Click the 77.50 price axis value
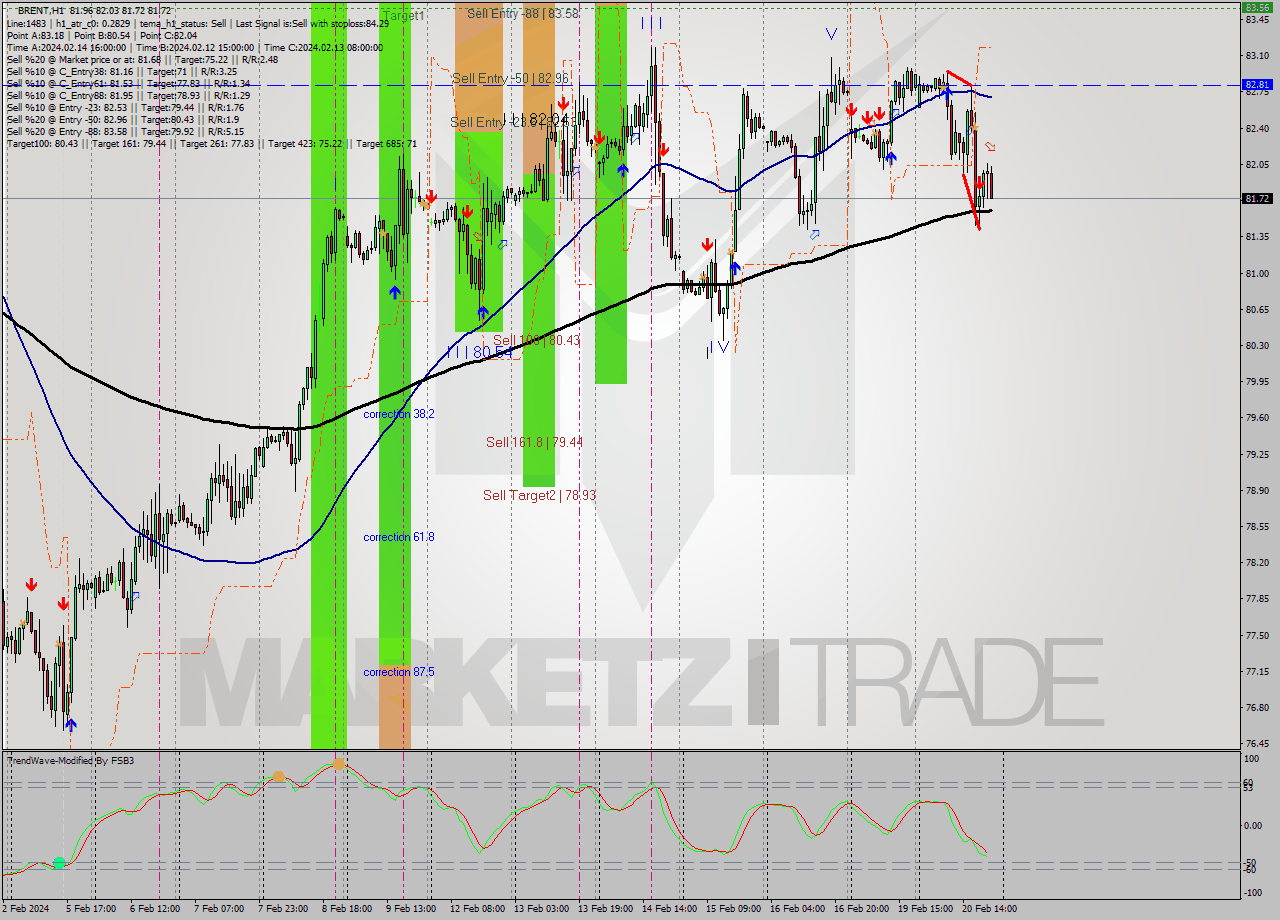 (x=1257, y=635)
